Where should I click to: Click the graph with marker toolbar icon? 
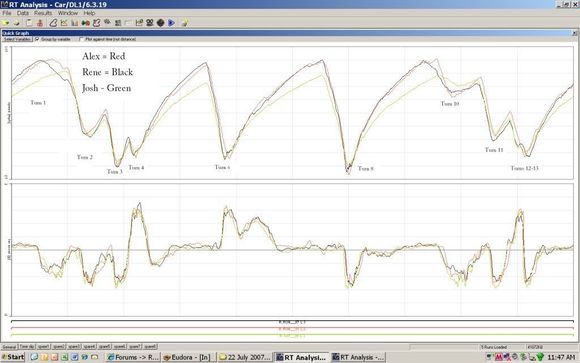pyautogui.click(x=139, y=23)
